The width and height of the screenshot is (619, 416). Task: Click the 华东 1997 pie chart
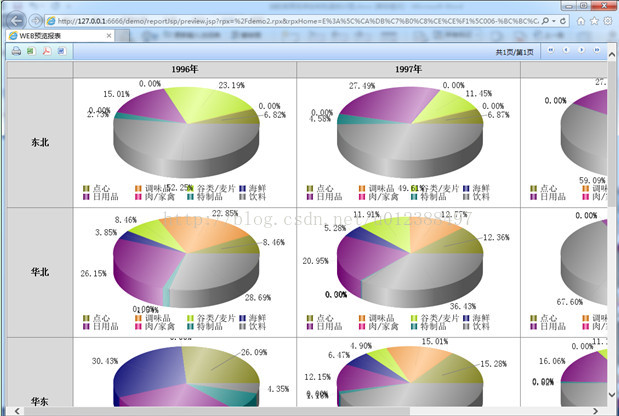coord(410,376)
